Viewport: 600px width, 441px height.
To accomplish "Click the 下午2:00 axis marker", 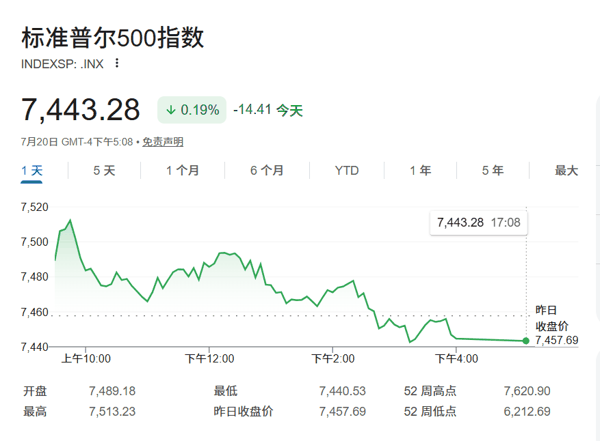I will 333,359.
